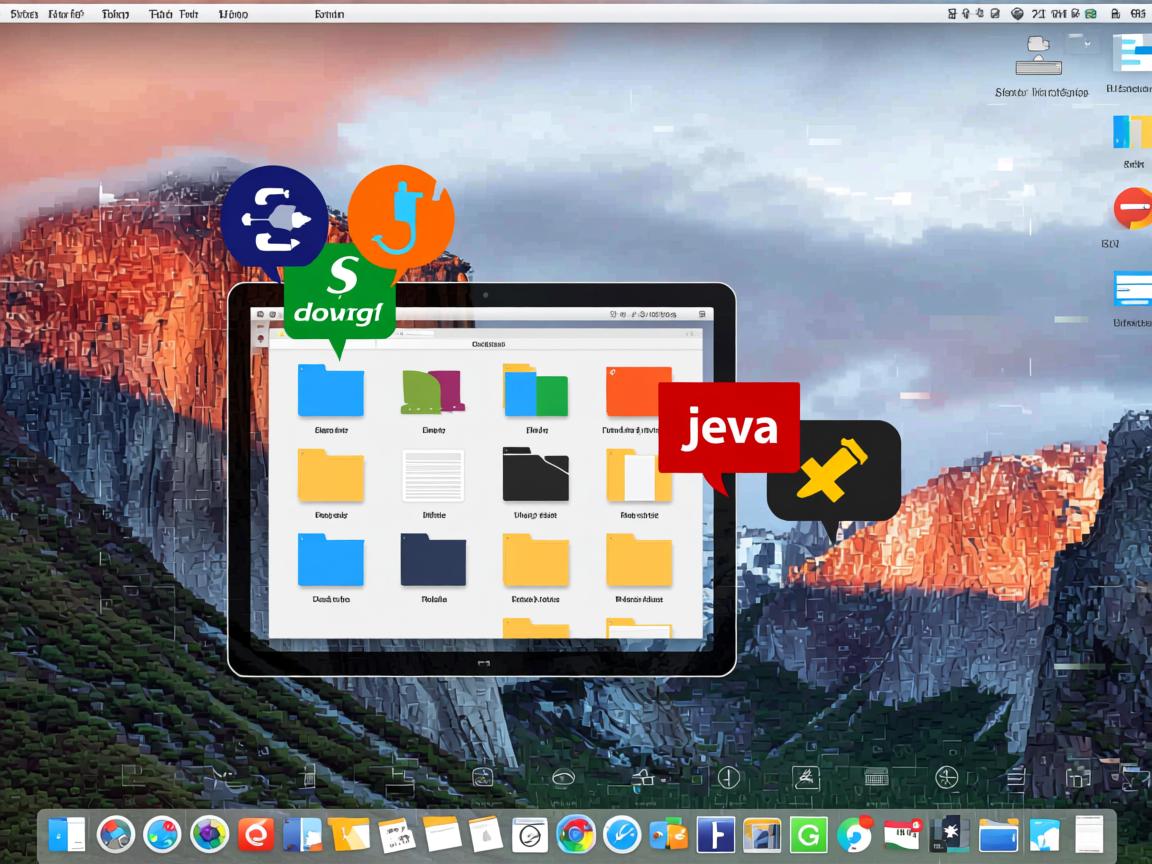Open the red swirl 'e' dock app
Image resolution: width=1152 pixels, height=864 pixels.
coord(256,834)
